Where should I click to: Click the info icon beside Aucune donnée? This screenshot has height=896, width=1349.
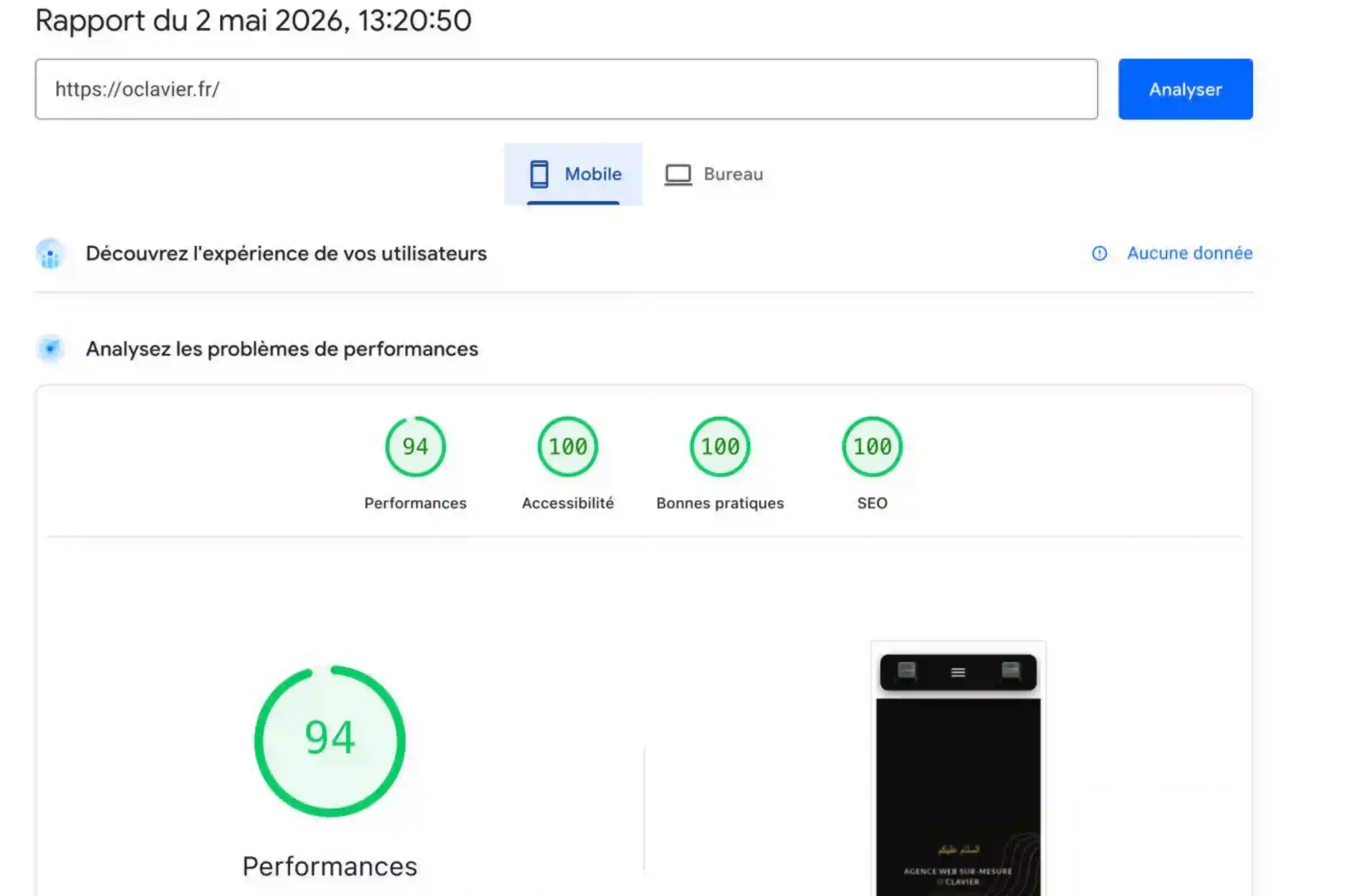[x=1099, y=253]
